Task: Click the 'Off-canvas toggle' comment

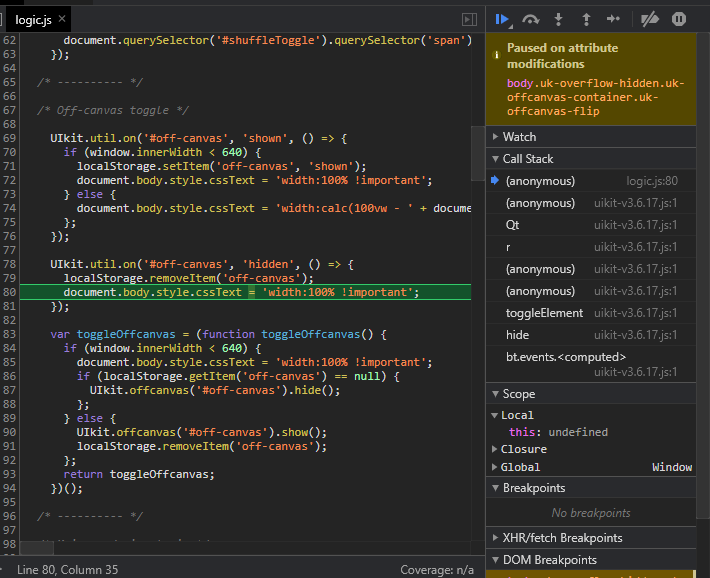Action: [112, 110]
